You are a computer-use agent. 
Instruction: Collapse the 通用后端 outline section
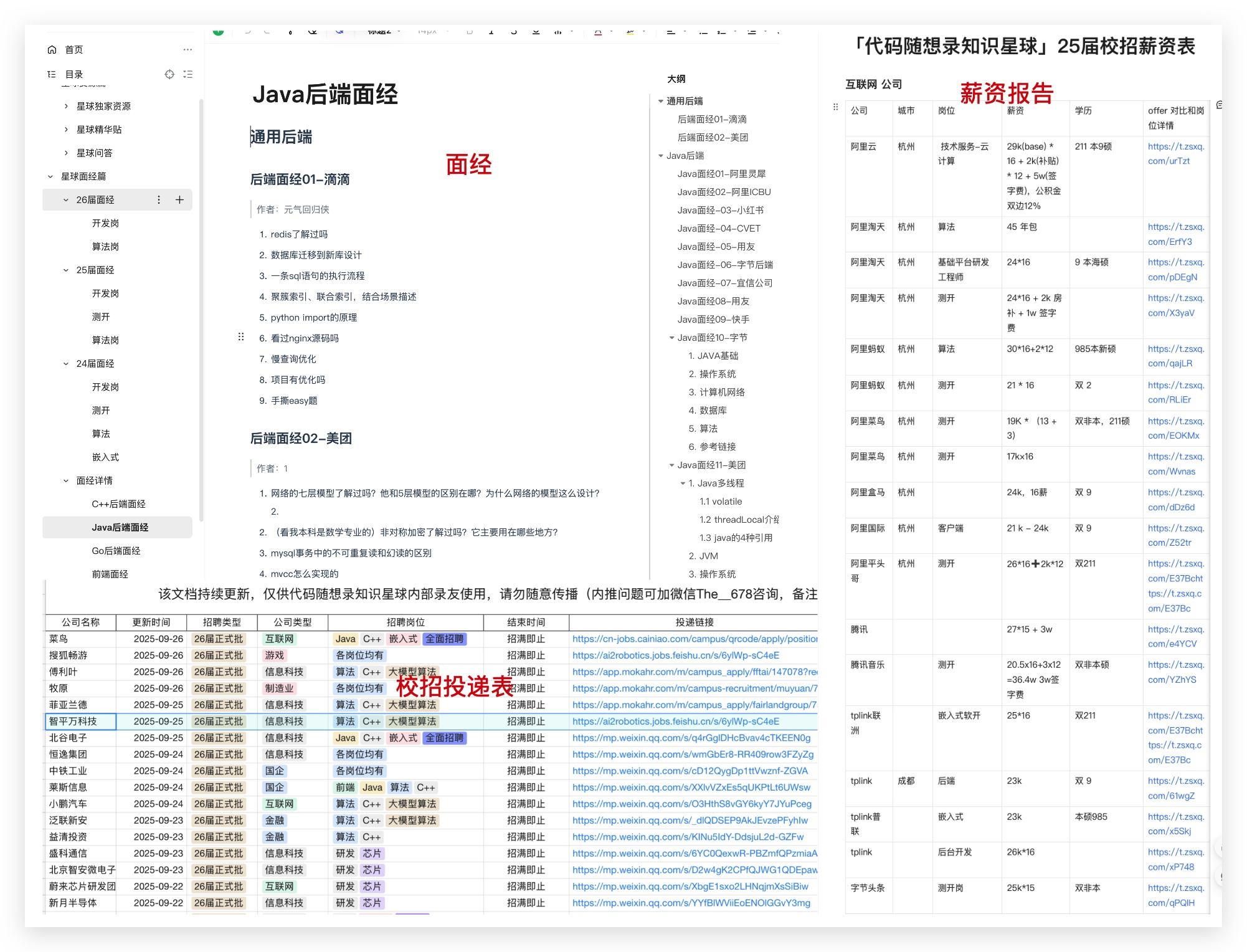tap(661, 101)
